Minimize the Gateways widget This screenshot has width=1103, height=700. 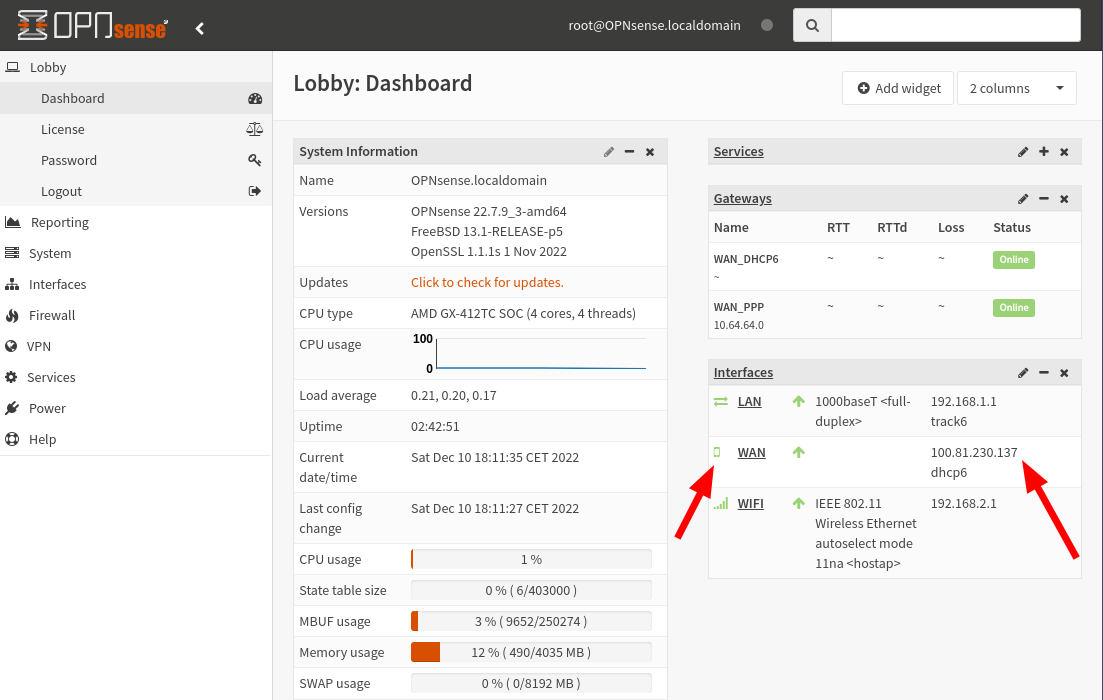[x=1044, y=199]
